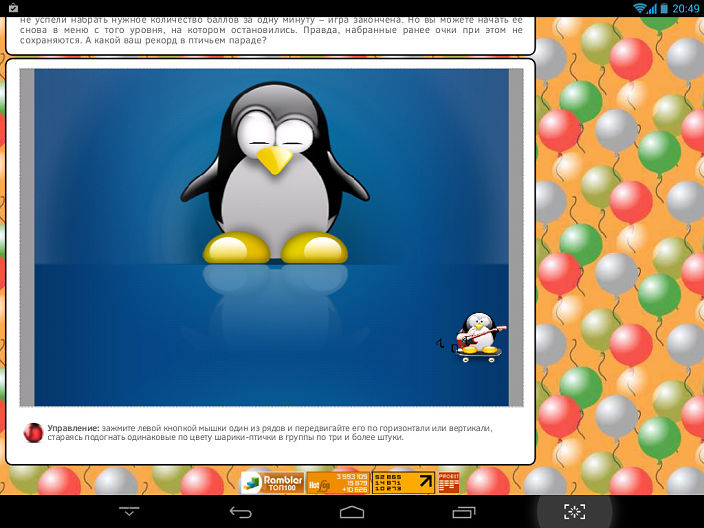Open the recent apps overview
This screenshot has width=704, height=528.
tap(463, 512)
